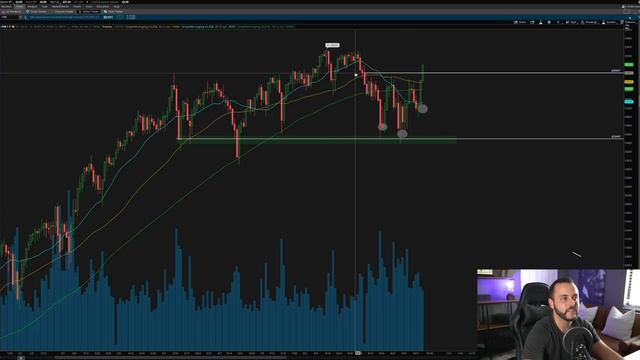The width and height of the screenshot is (640, 360).
Task: Click the symbol entry field
Action: point(9,17)
